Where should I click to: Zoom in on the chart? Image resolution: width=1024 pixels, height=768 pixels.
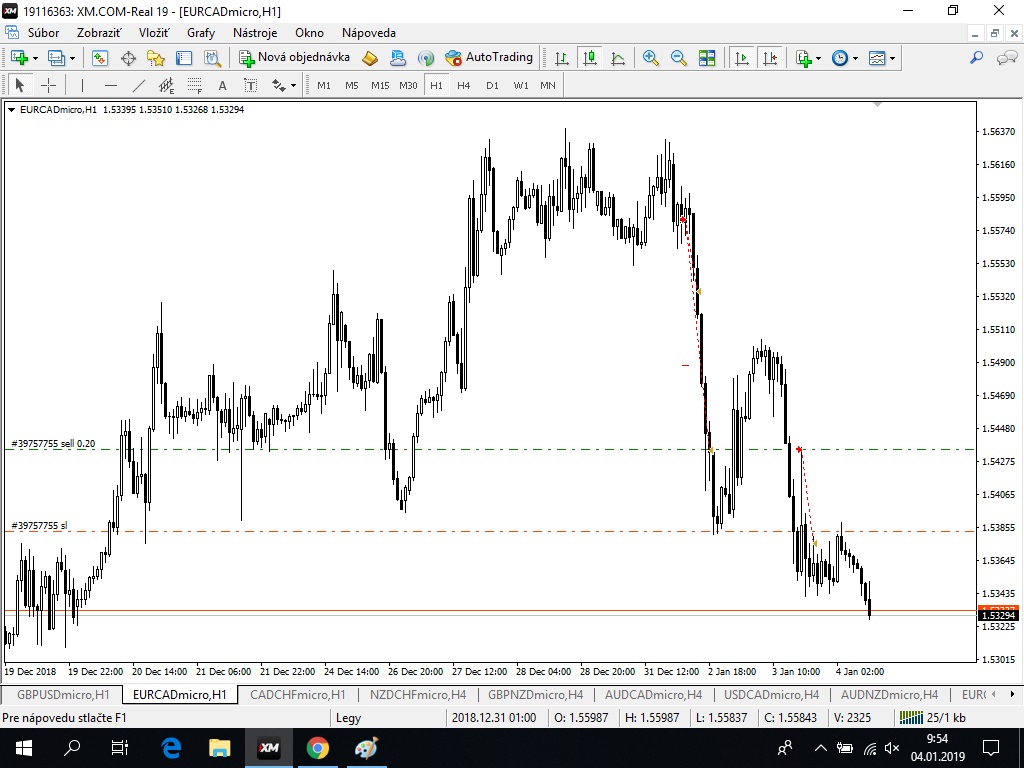(650, 58)
